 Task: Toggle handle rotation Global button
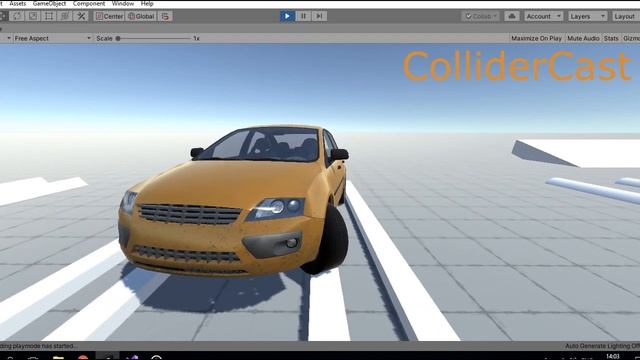pyautogui.click(x=141, y=16)
